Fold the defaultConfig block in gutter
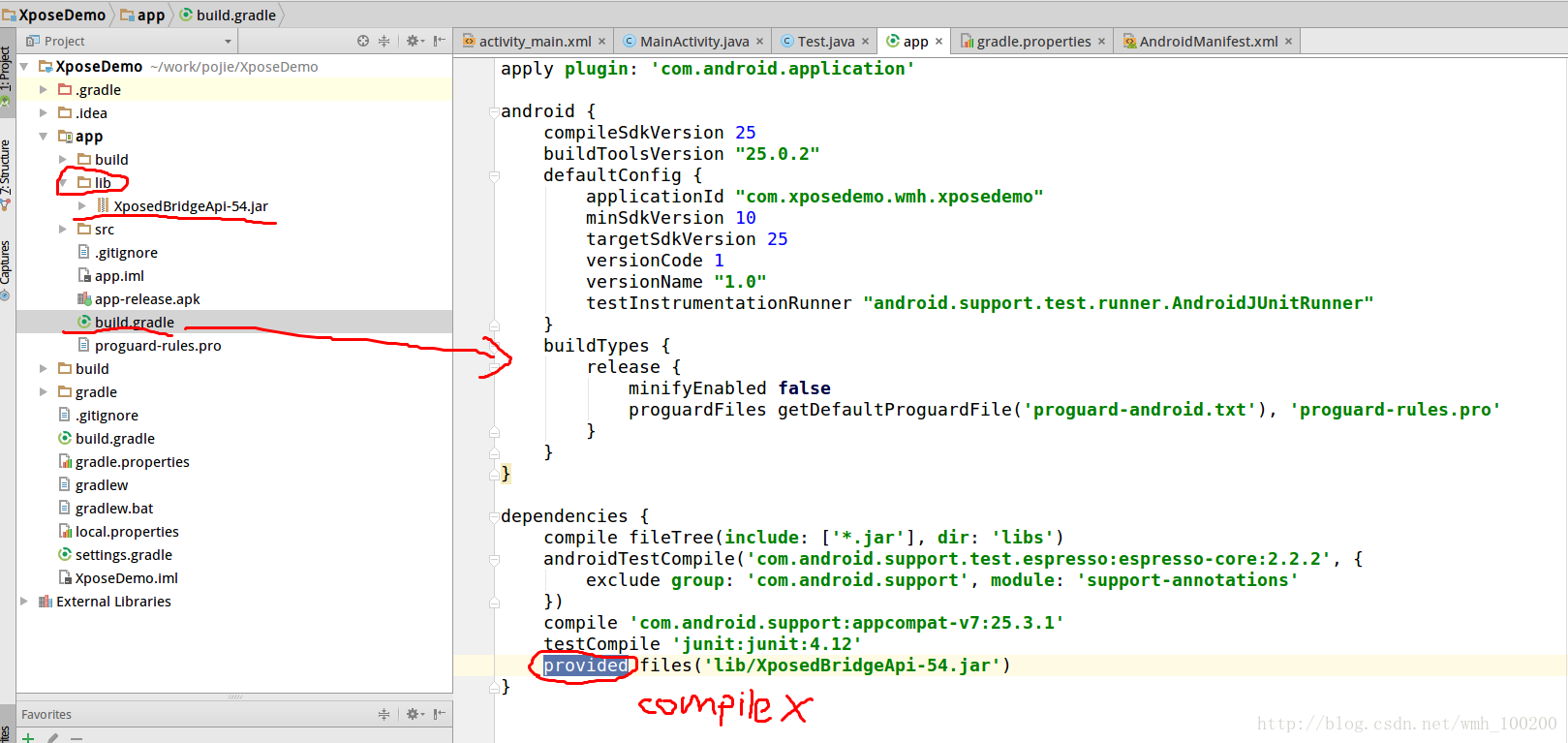Image resolution: width=1568 pixels, height=743 pixels. pyautogui.click(x=494, y=175)
